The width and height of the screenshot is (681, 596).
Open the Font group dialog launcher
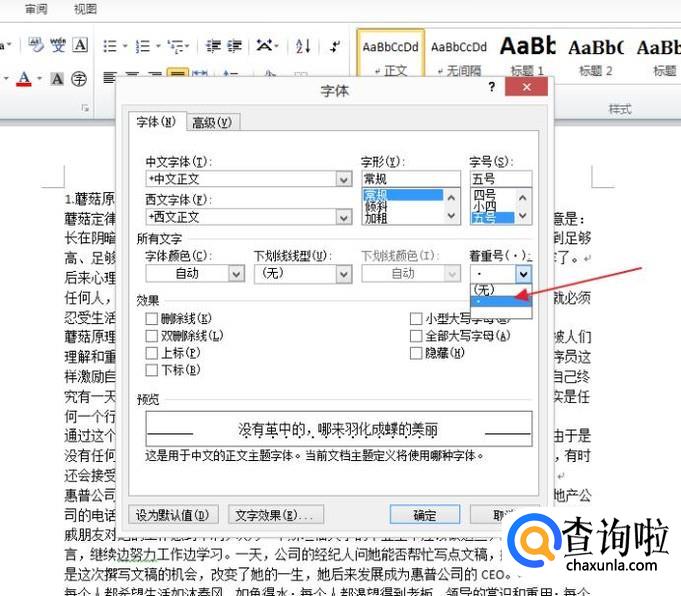pyautogui.click(x=85, y=108)
